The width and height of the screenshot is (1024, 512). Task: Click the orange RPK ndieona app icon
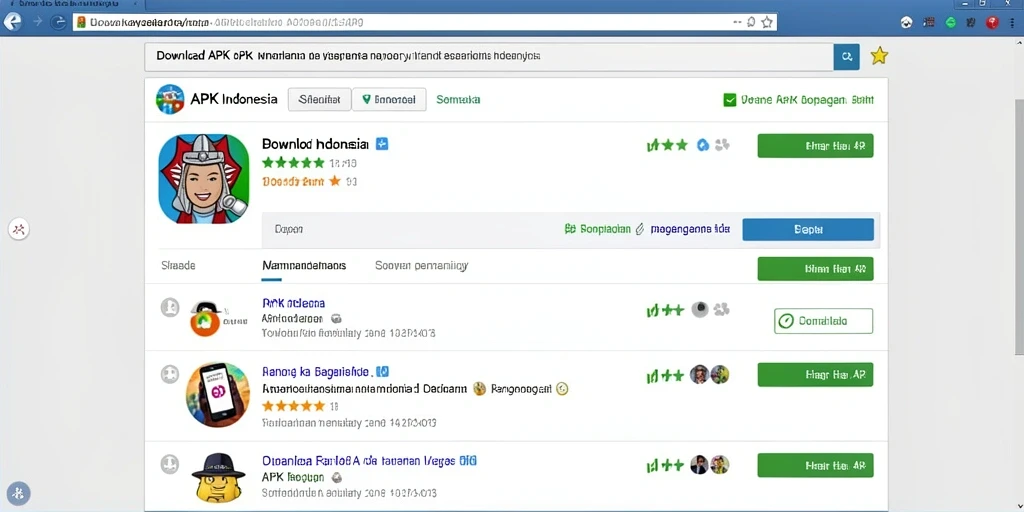click(x=204, y=320)
